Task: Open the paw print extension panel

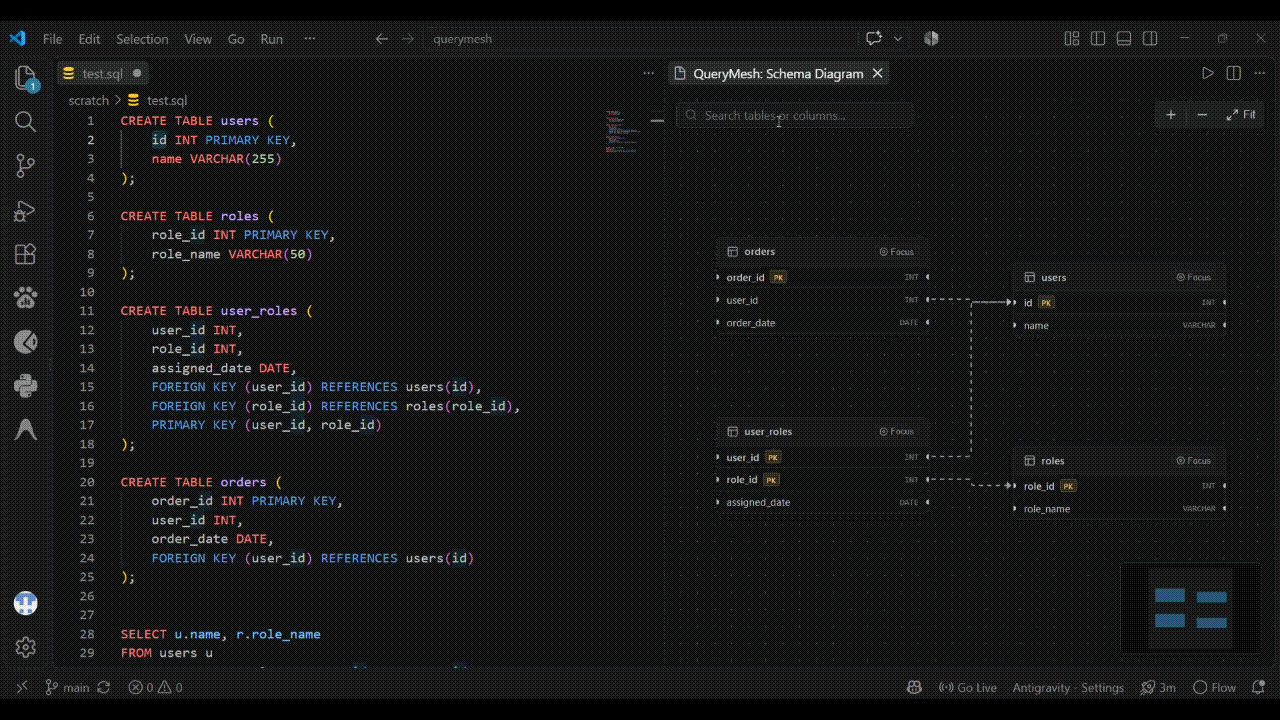Action: point(26,298)
